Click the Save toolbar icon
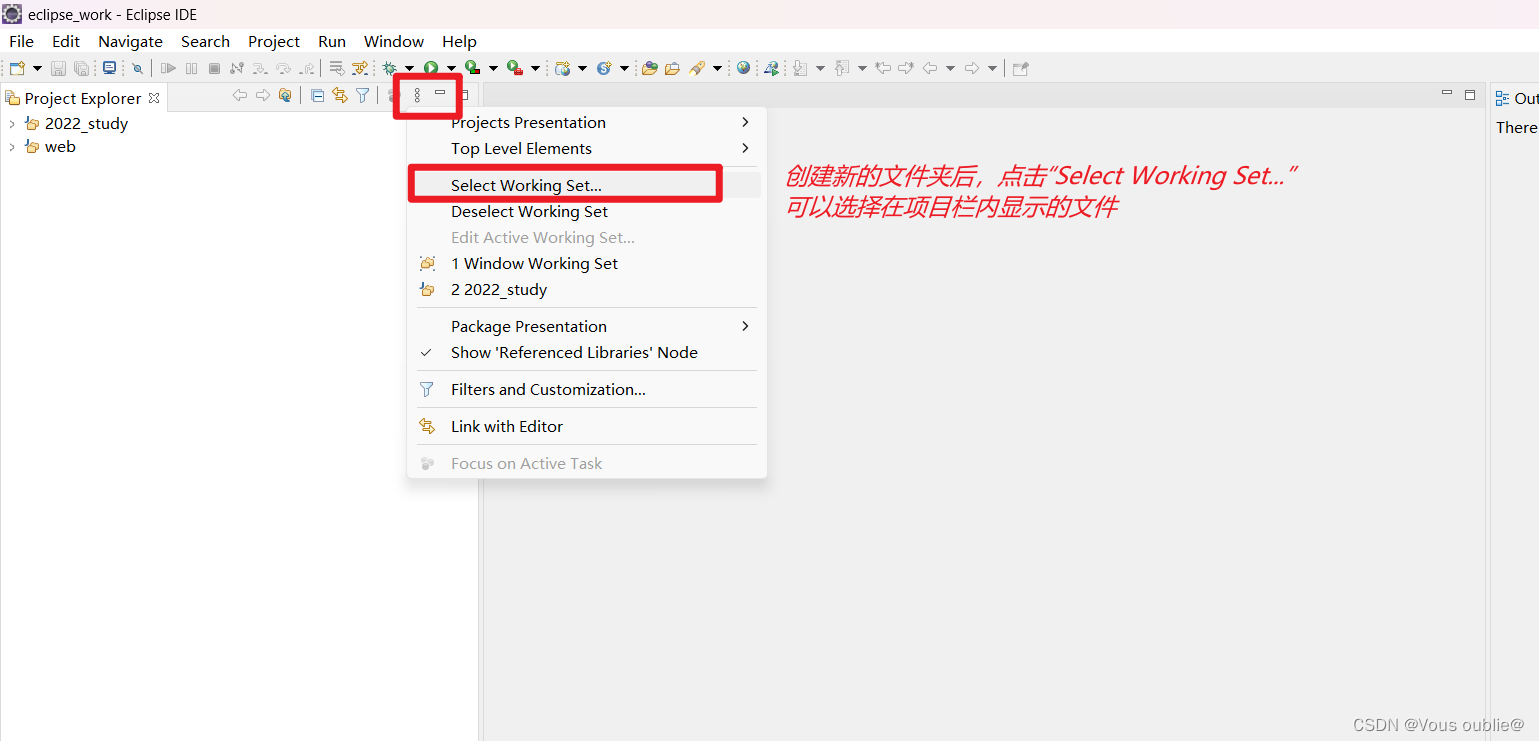The image size is (1539, 741). (58, 68)
